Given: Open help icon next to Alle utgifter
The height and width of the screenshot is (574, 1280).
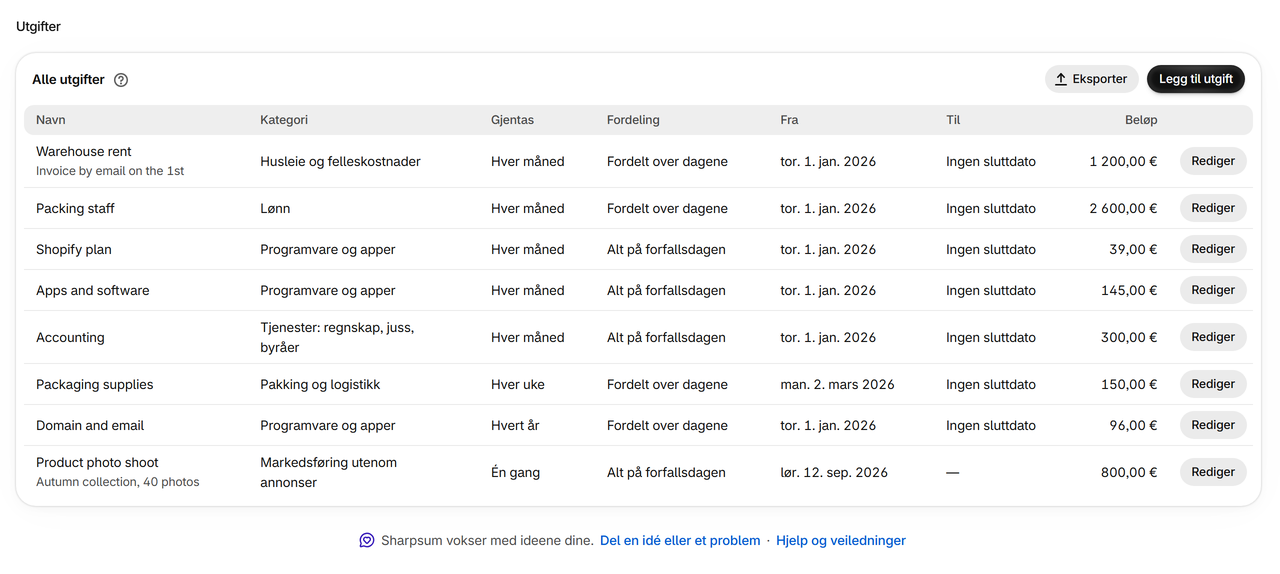Looking at the screenshot, I should click(121, 80).
